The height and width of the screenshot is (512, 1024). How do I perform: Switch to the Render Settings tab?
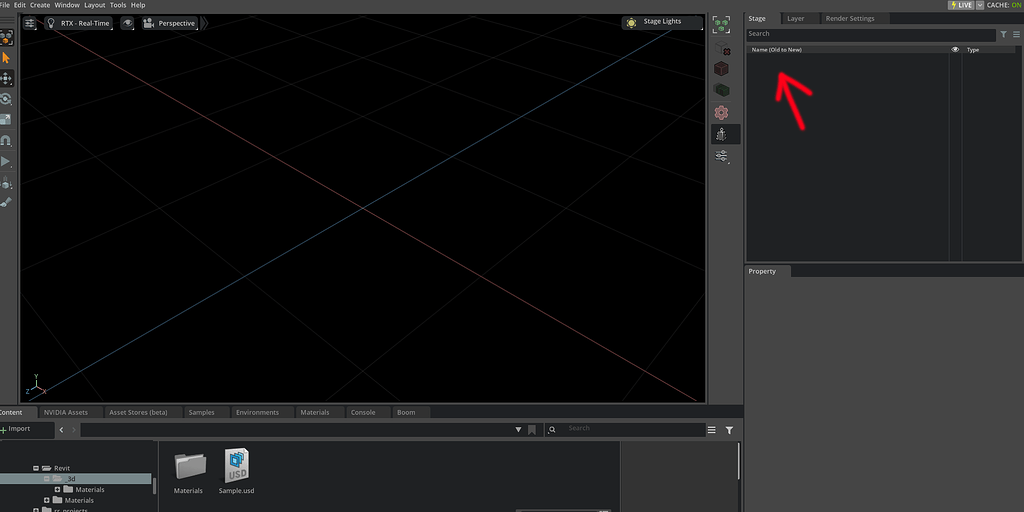849,18
